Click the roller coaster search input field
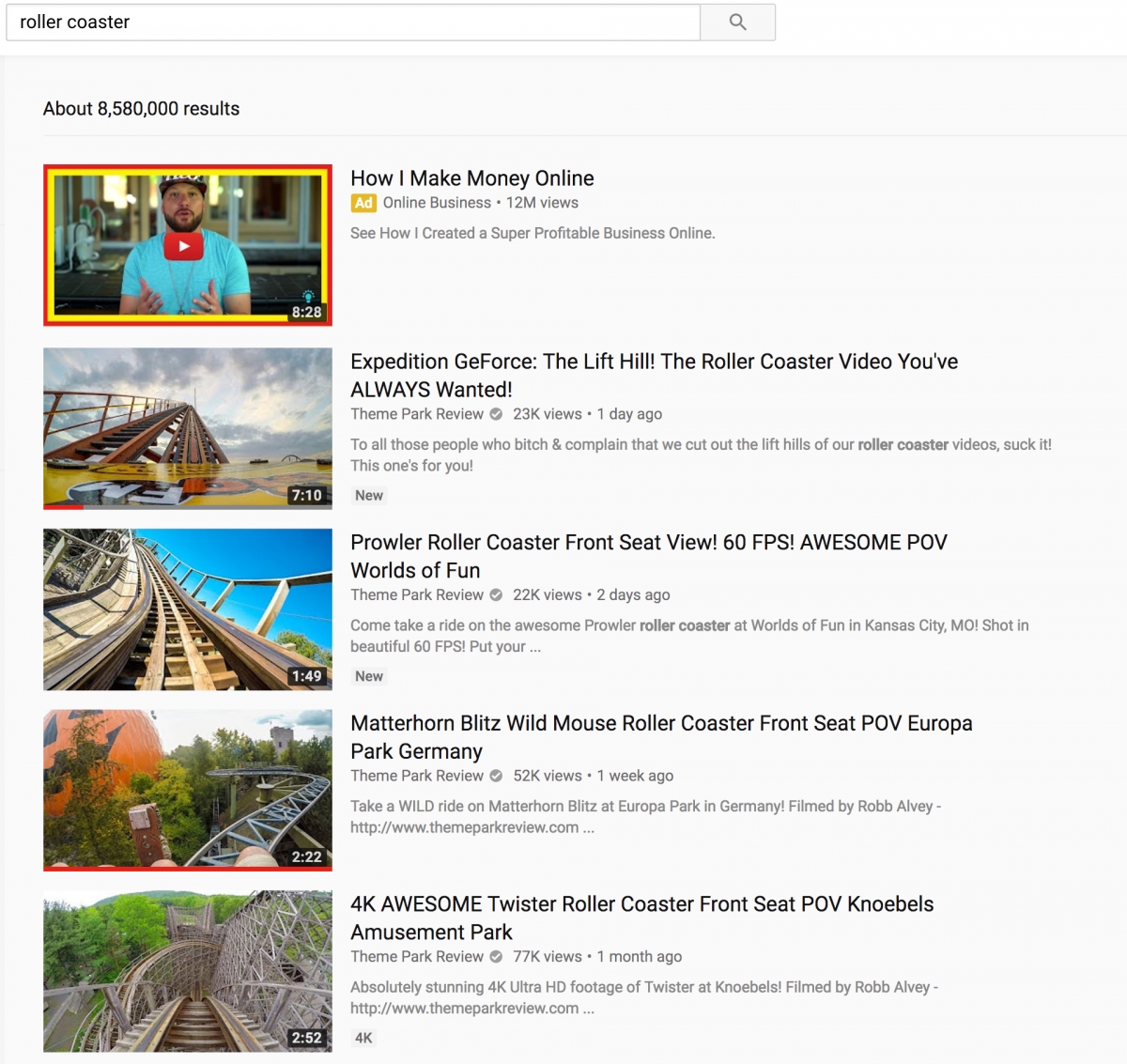 pyautogui.click(x=353, y=22)
